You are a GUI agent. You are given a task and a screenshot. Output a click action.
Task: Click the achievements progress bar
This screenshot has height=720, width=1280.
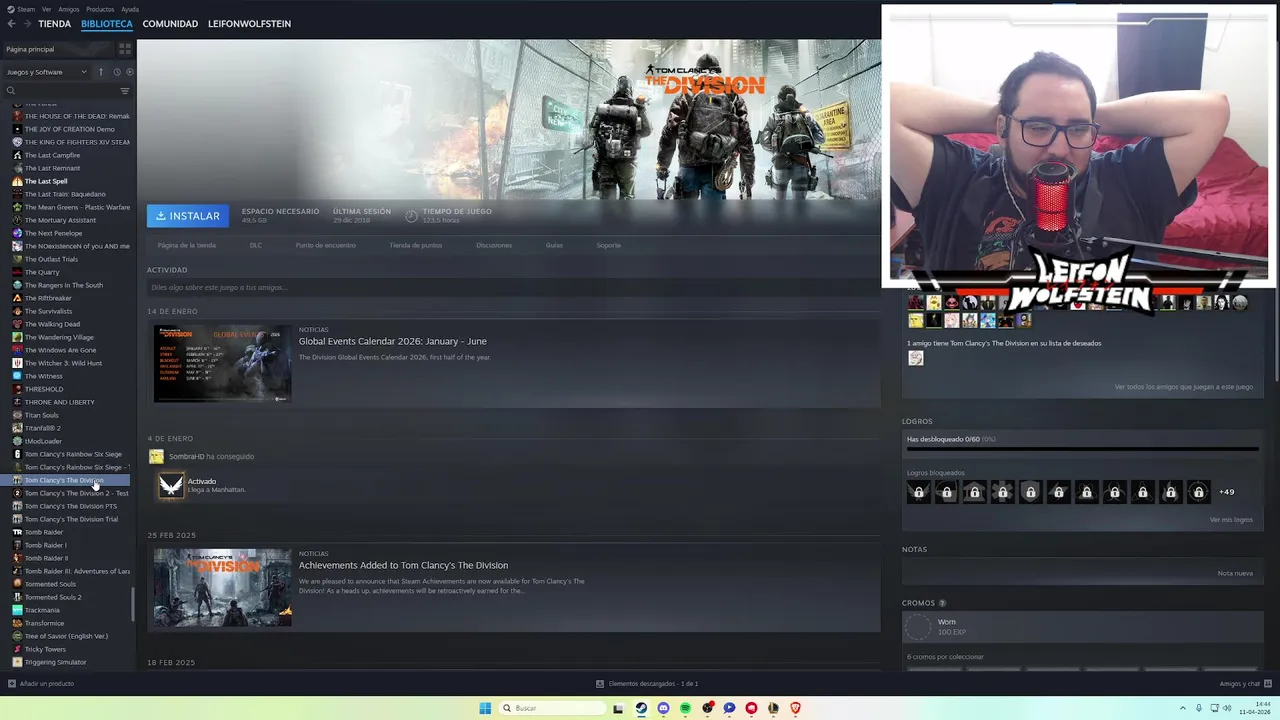(x=1082, y=449)
